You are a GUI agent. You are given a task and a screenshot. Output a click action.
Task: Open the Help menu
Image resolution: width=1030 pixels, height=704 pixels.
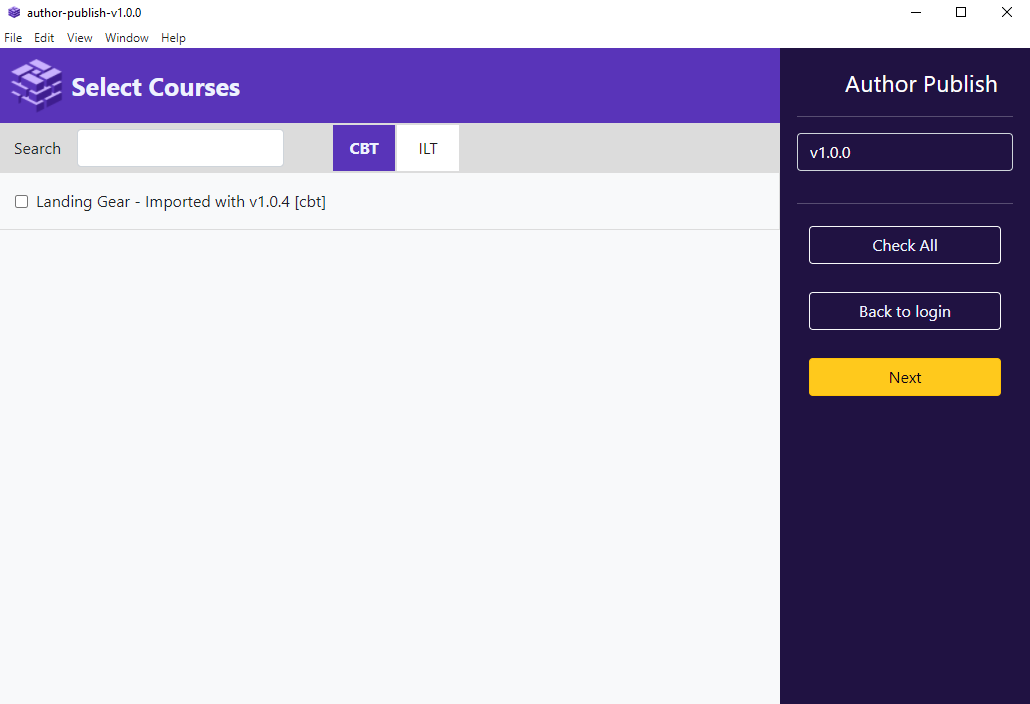pyautogui.click(x=173, y=37)
